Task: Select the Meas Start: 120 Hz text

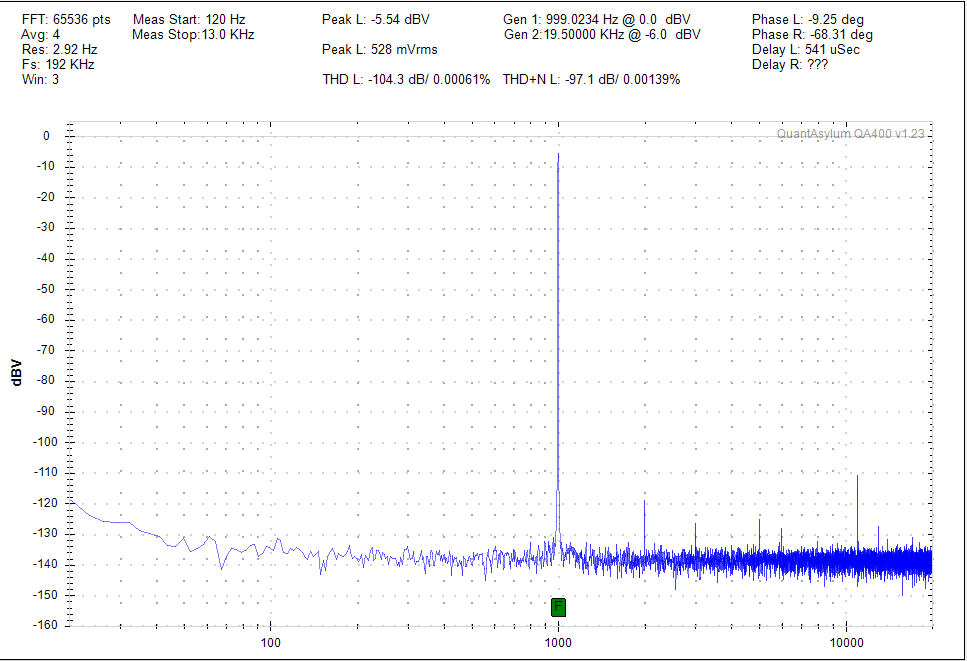Action: coord(189,20)
